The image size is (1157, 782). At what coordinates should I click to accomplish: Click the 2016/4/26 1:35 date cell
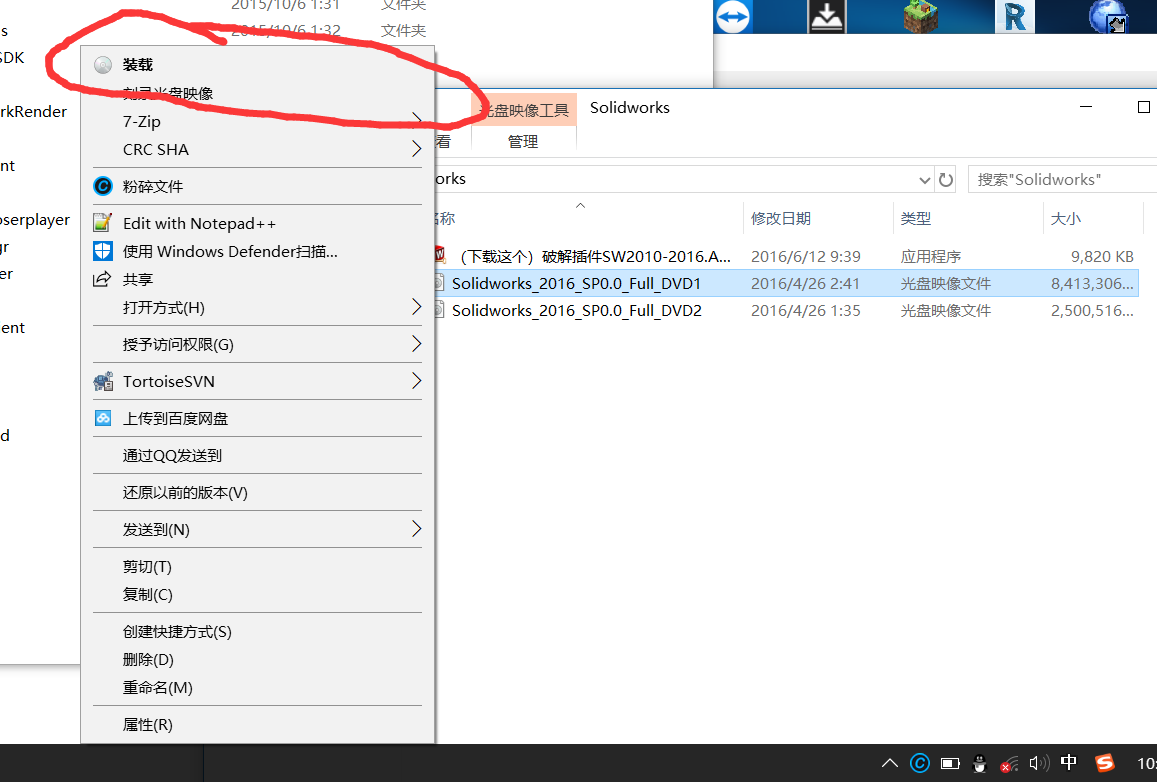point(806,311)
